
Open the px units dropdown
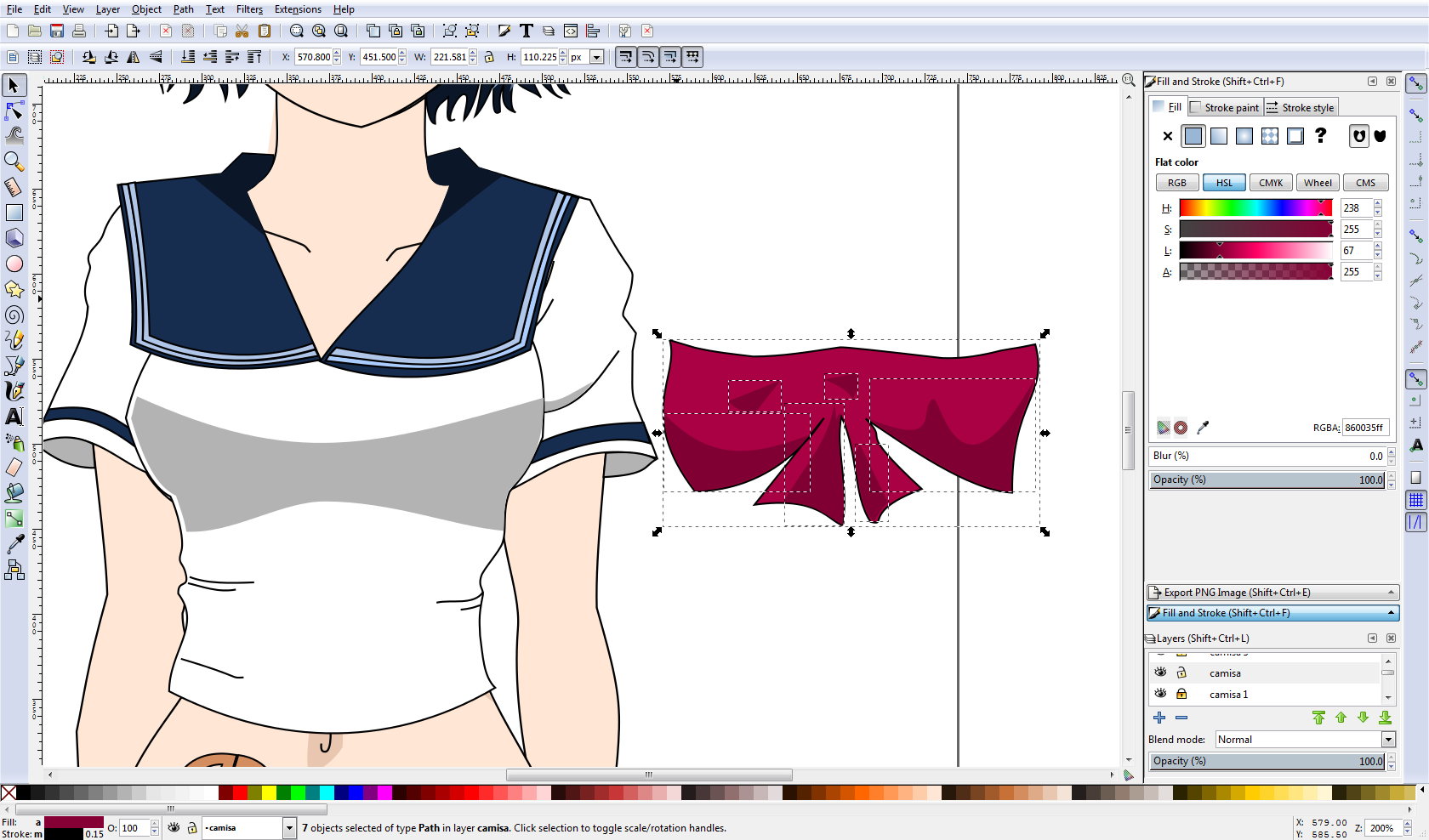point(597,57)
